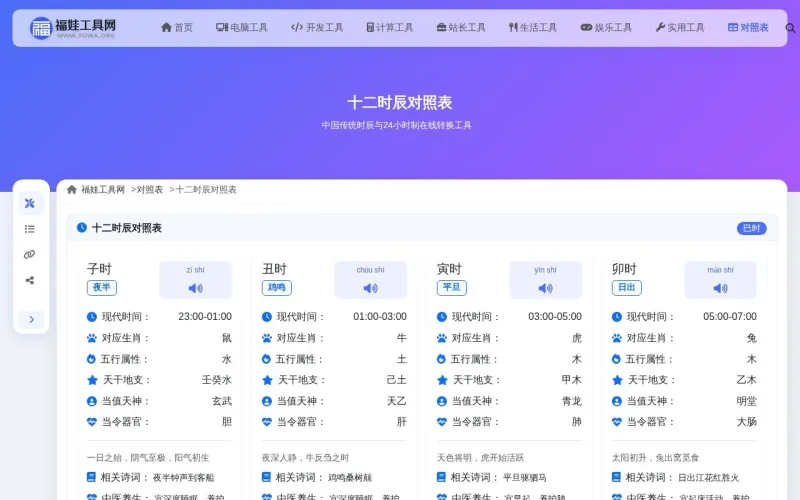Click the person icon in 子时 当值天神 row

coord(92,402)
